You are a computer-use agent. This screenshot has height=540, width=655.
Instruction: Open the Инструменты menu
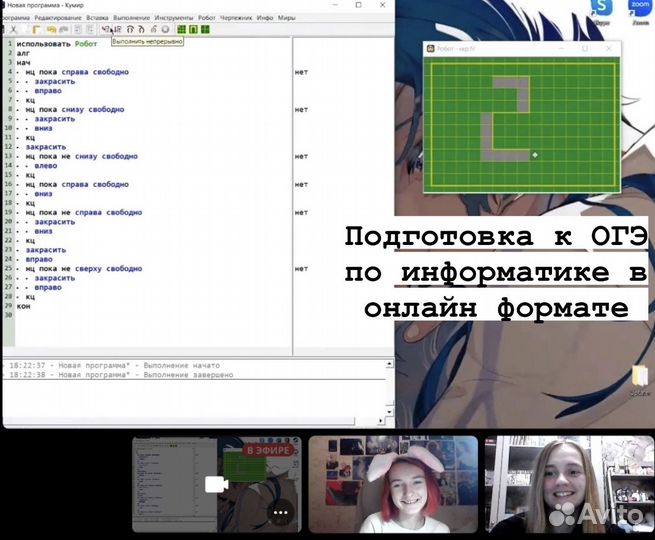tap(176, 18)
